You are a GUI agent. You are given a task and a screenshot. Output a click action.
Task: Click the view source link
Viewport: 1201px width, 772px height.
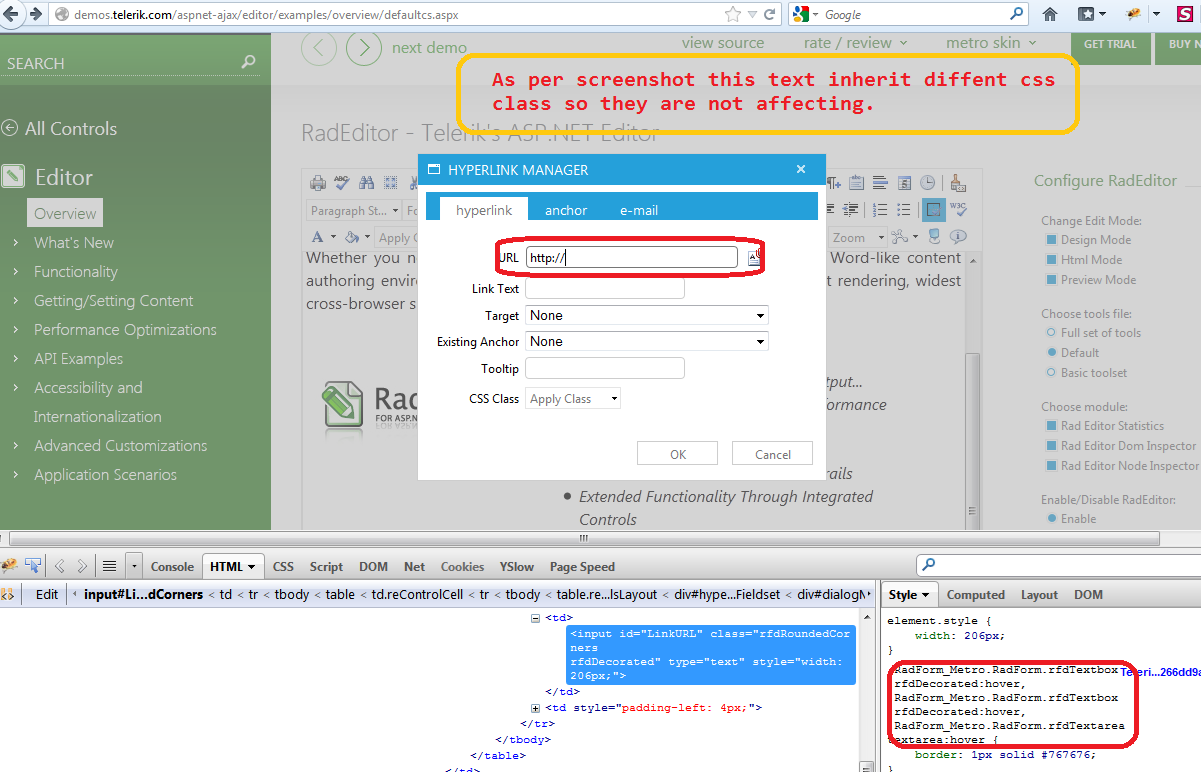click(723, 43)
